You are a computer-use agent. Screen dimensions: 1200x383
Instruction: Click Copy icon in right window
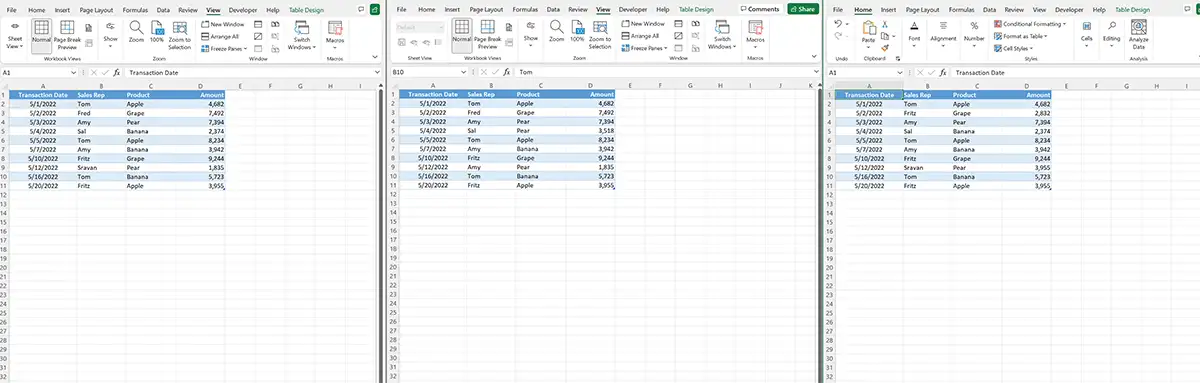tap(885, 36)
